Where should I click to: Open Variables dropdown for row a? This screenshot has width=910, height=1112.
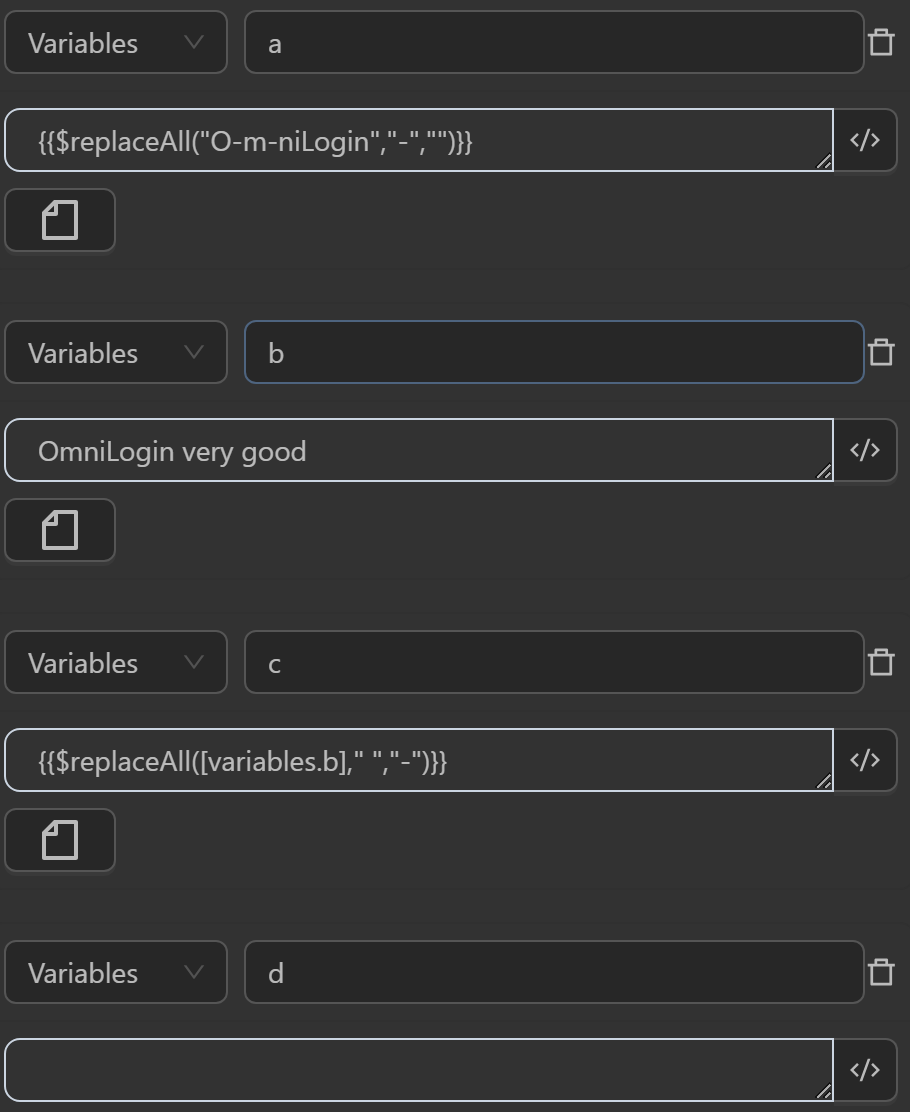[x=116, y=42]
